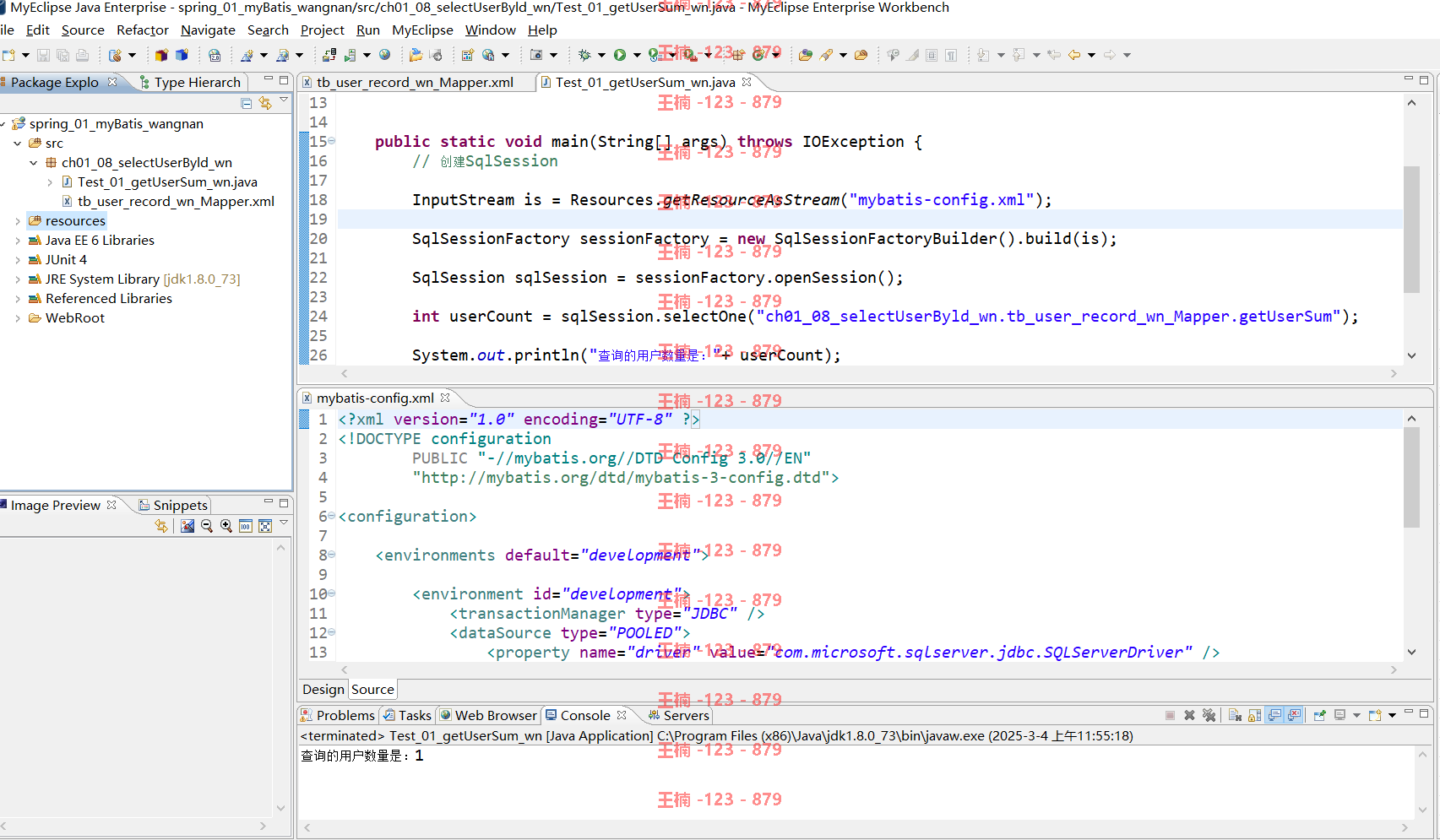Click the Debug bug icon

click(584, 55)
